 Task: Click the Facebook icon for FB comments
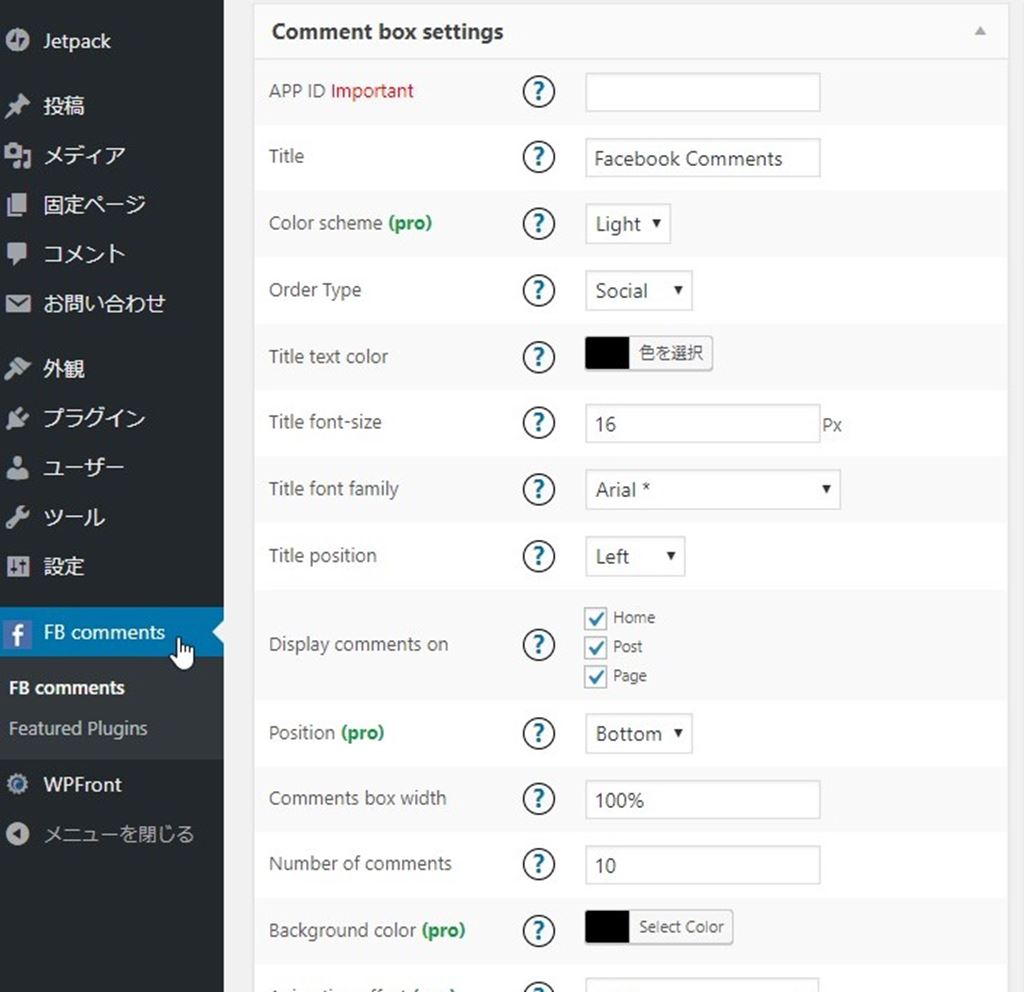(17, 633)
